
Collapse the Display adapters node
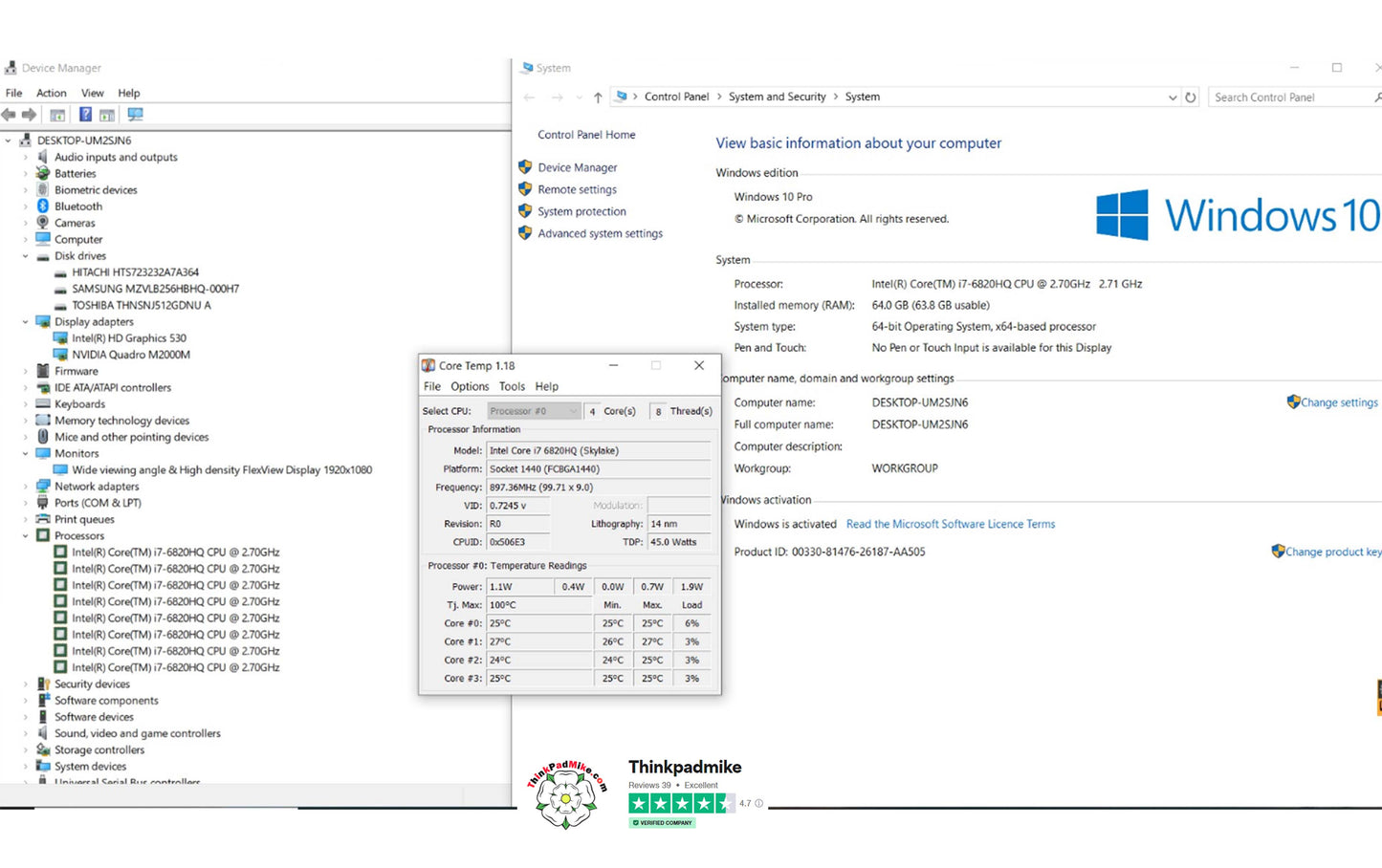(x=26, y=322)
